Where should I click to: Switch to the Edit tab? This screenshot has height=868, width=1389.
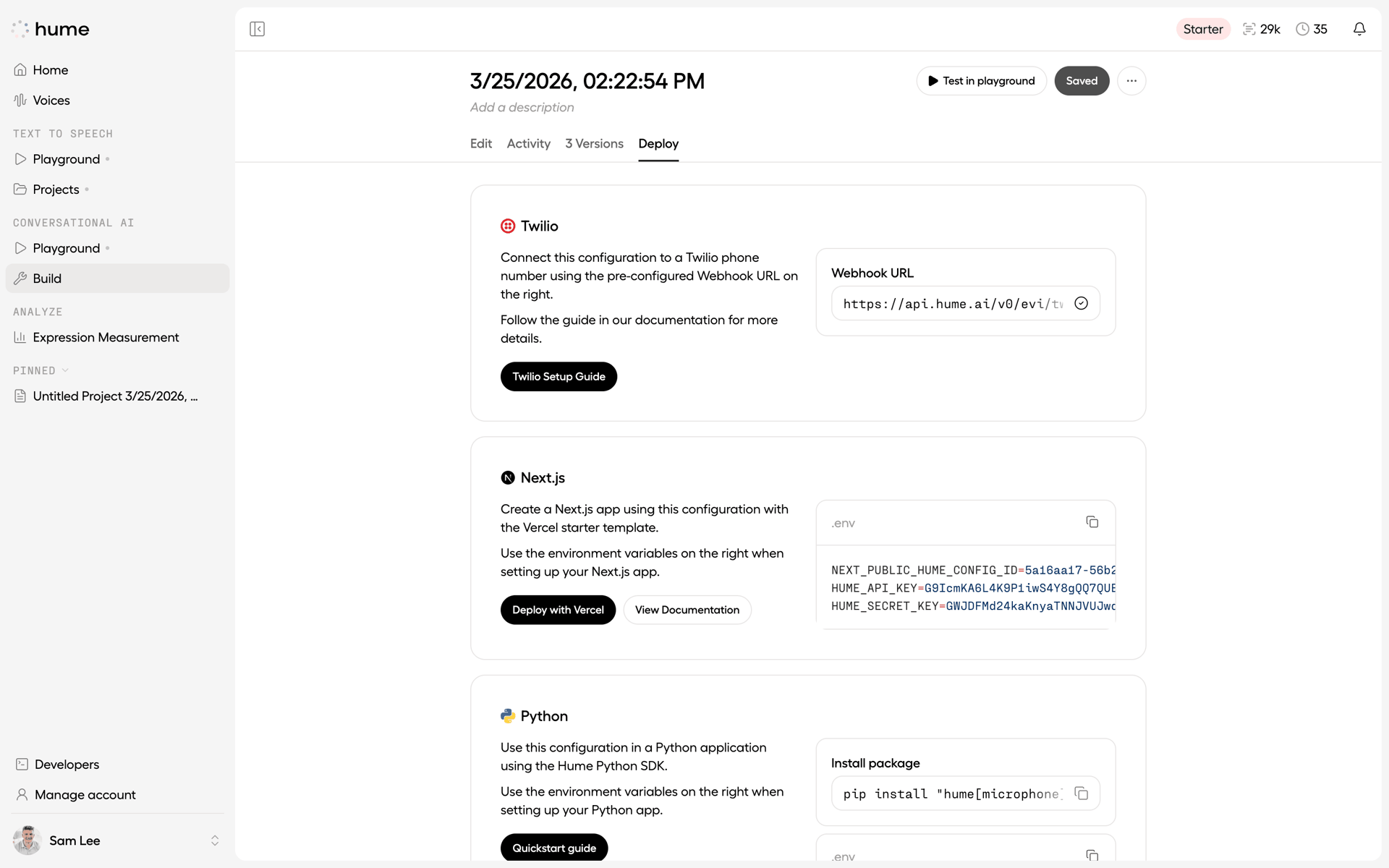coord(481,143)
